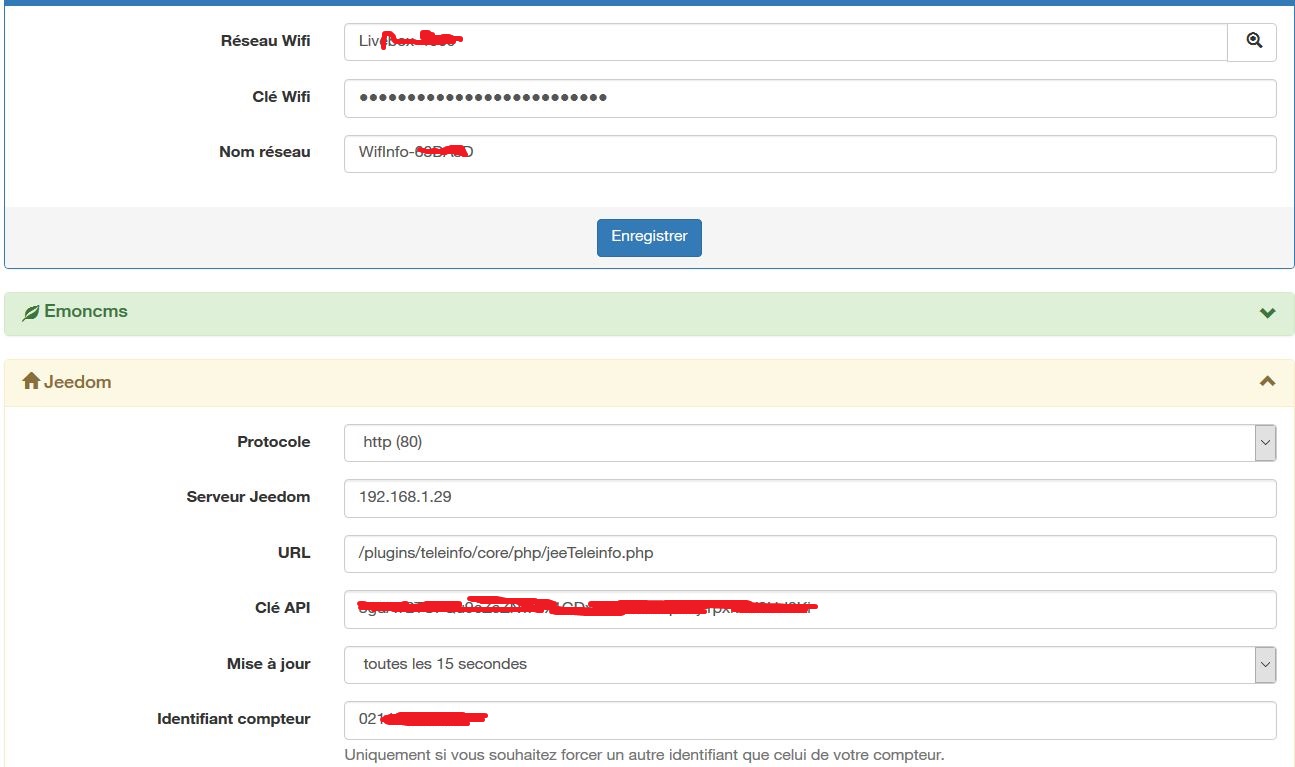Image resolution: width=1295 pixels, height=767 pixels.
Task: Focus the Identifiant compteur field
Action: tap(810, 720)
